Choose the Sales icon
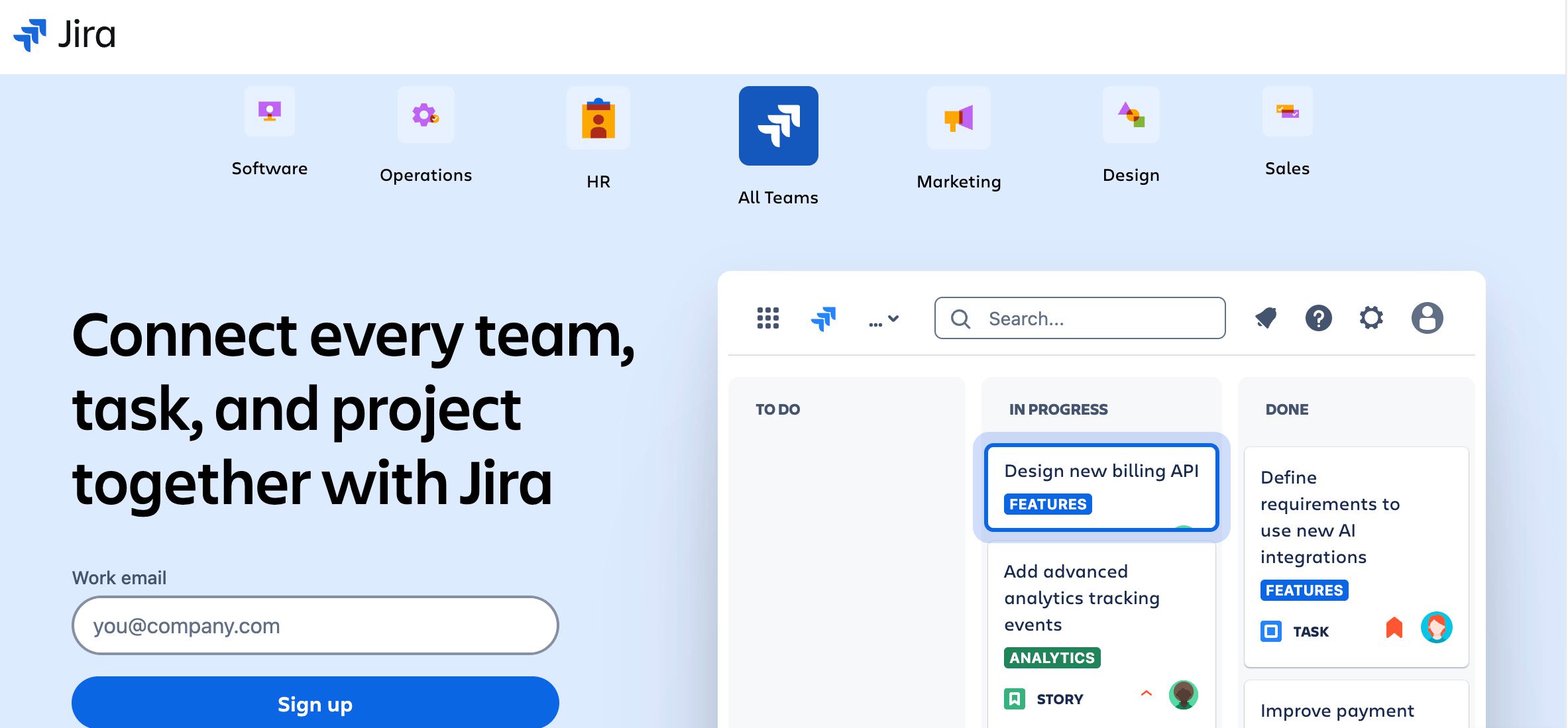 point(1288,111)
